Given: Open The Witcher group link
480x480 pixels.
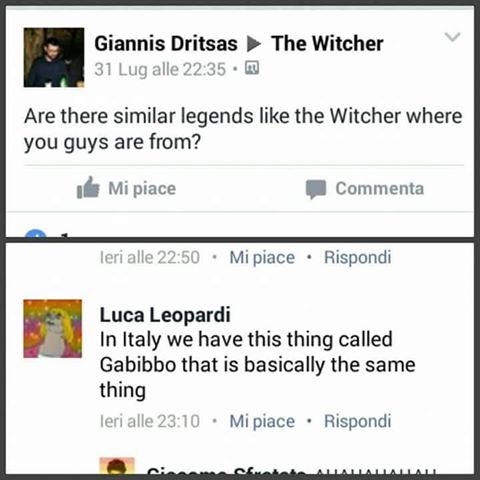Looking at the screenshot, I should (327, 43).
